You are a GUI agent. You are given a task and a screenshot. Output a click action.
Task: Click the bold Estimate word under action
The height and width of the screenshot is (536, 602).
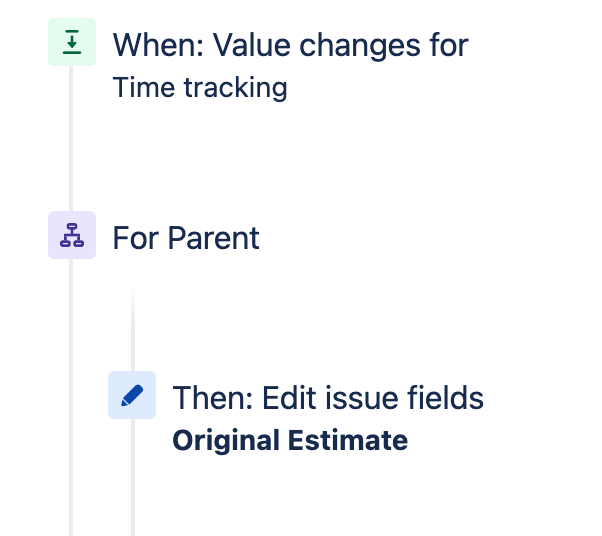click(348, 440)
